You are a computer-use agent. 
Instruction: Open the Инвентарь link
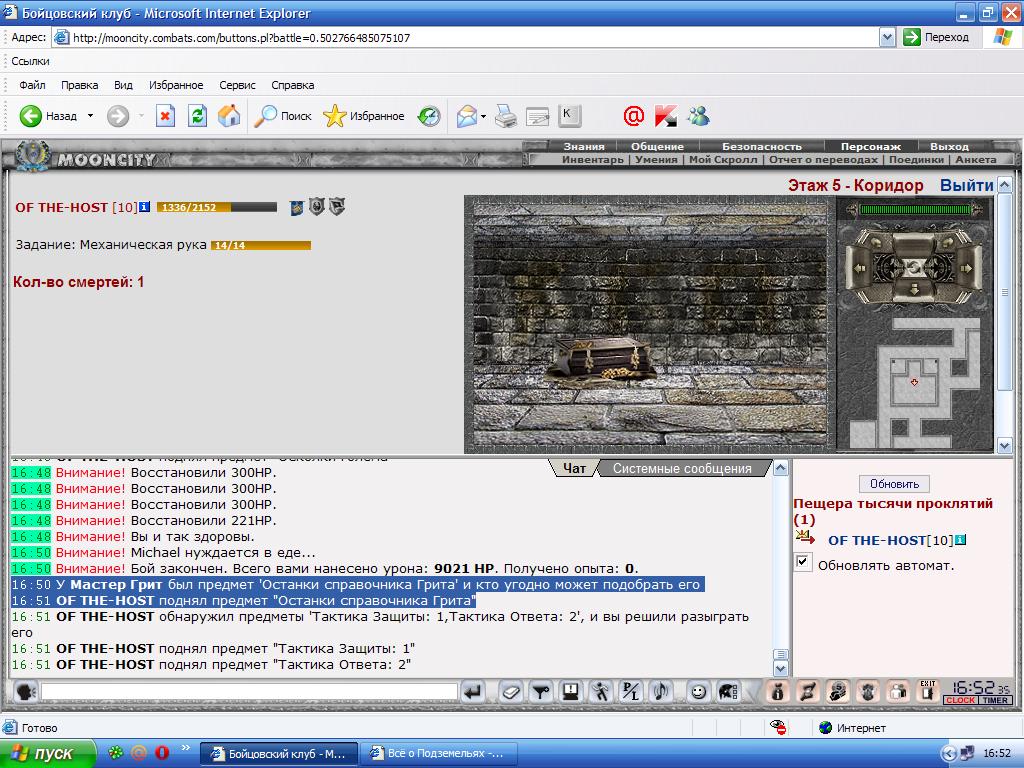tap(593, 159)
